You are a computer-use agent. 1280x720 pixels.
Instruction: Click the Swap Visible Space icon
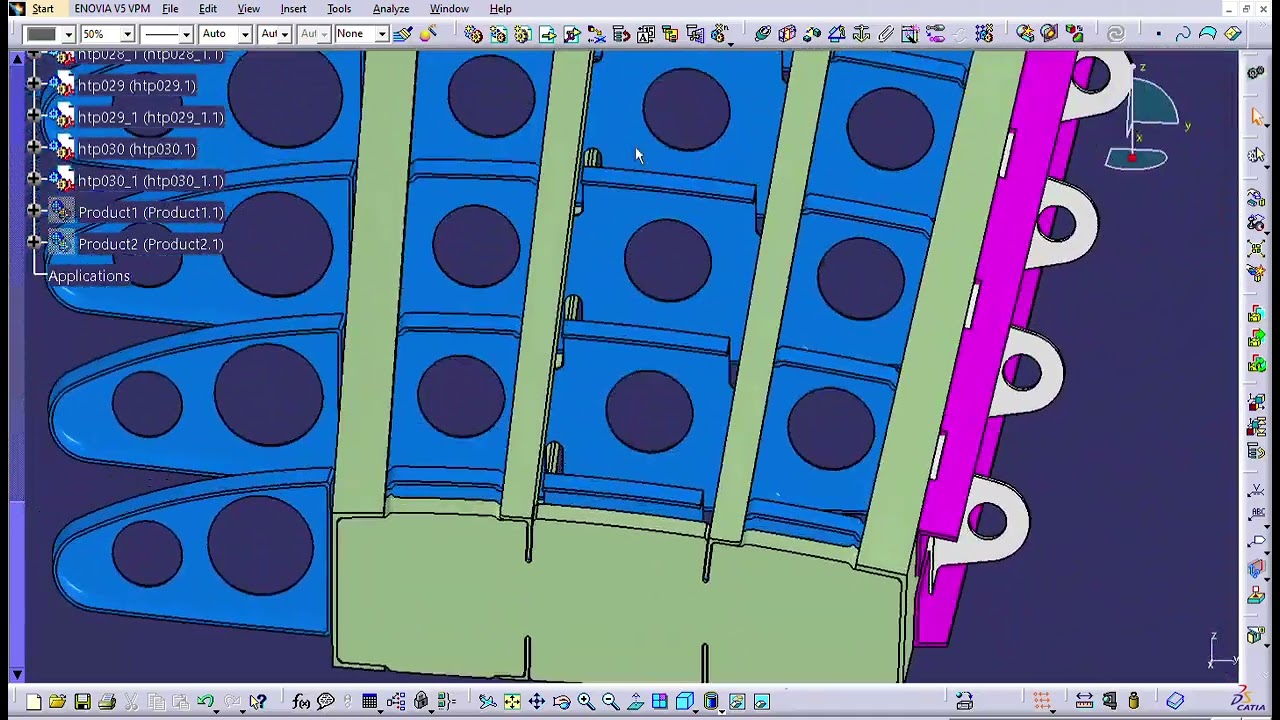click(762, 702)
